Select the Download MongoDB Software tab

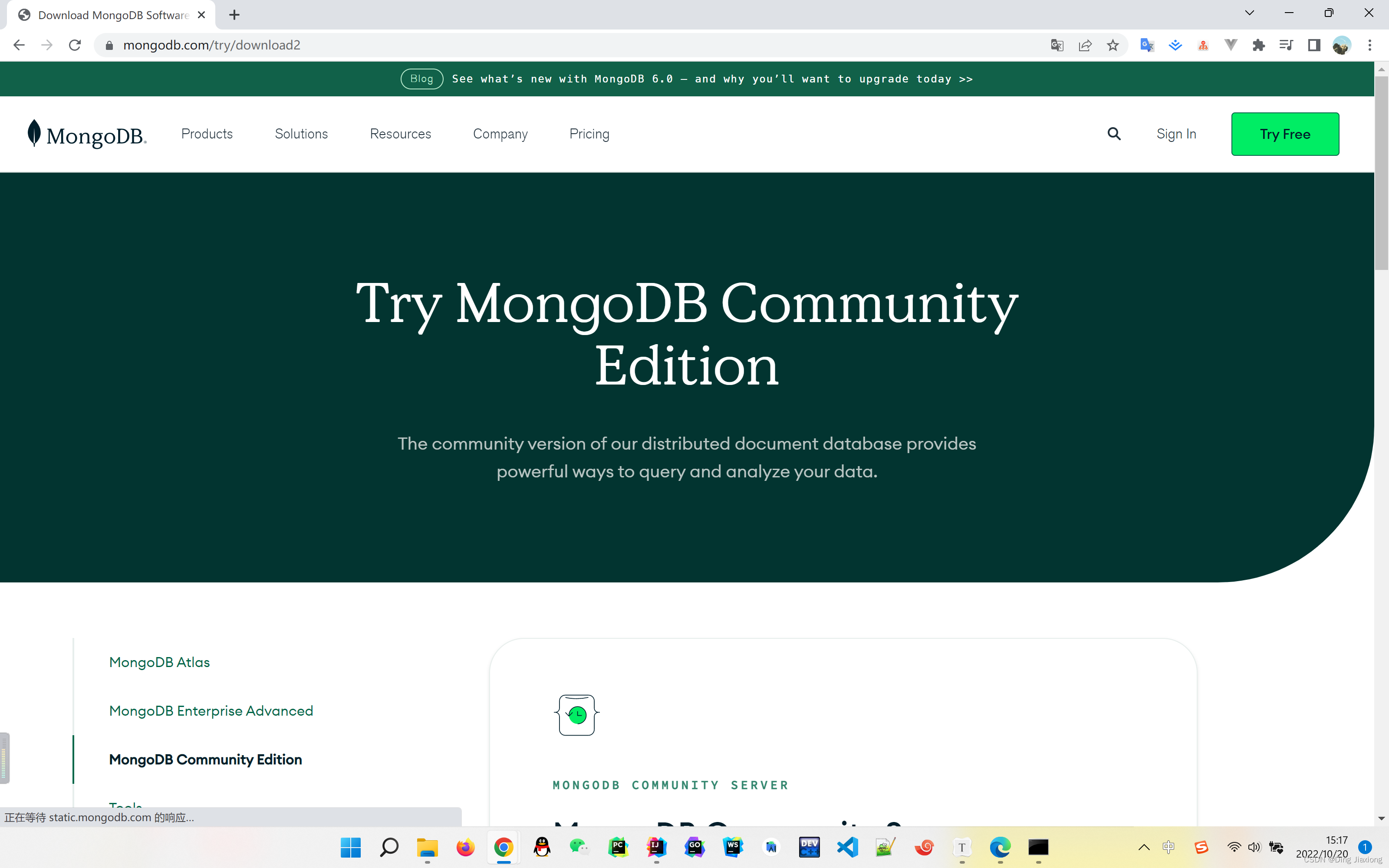(x=112, y=15)
